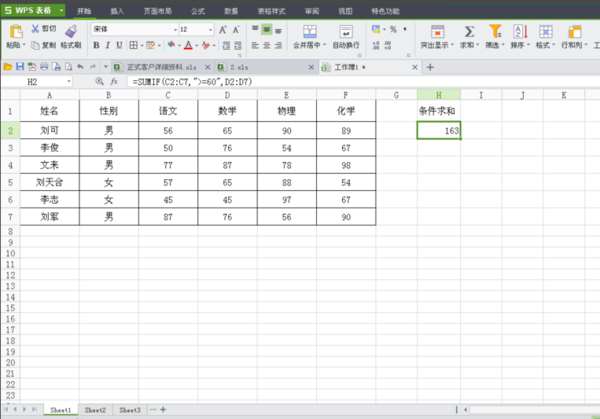Click the align left icon
The height and width of the screenshot is (419, 600).
255,46
